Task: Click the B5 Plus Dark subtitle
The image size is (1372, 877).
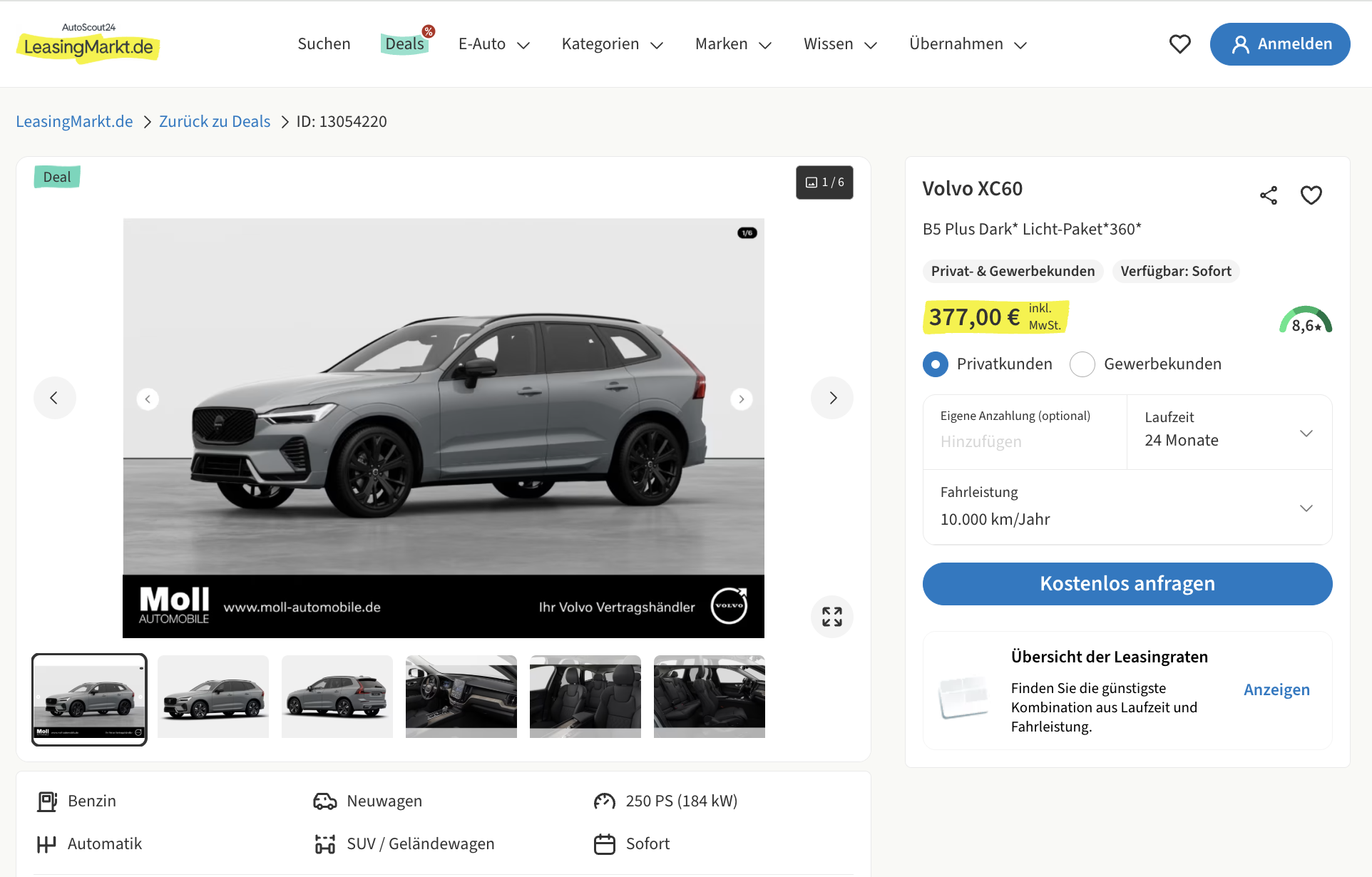Action: coord(1032,229)
